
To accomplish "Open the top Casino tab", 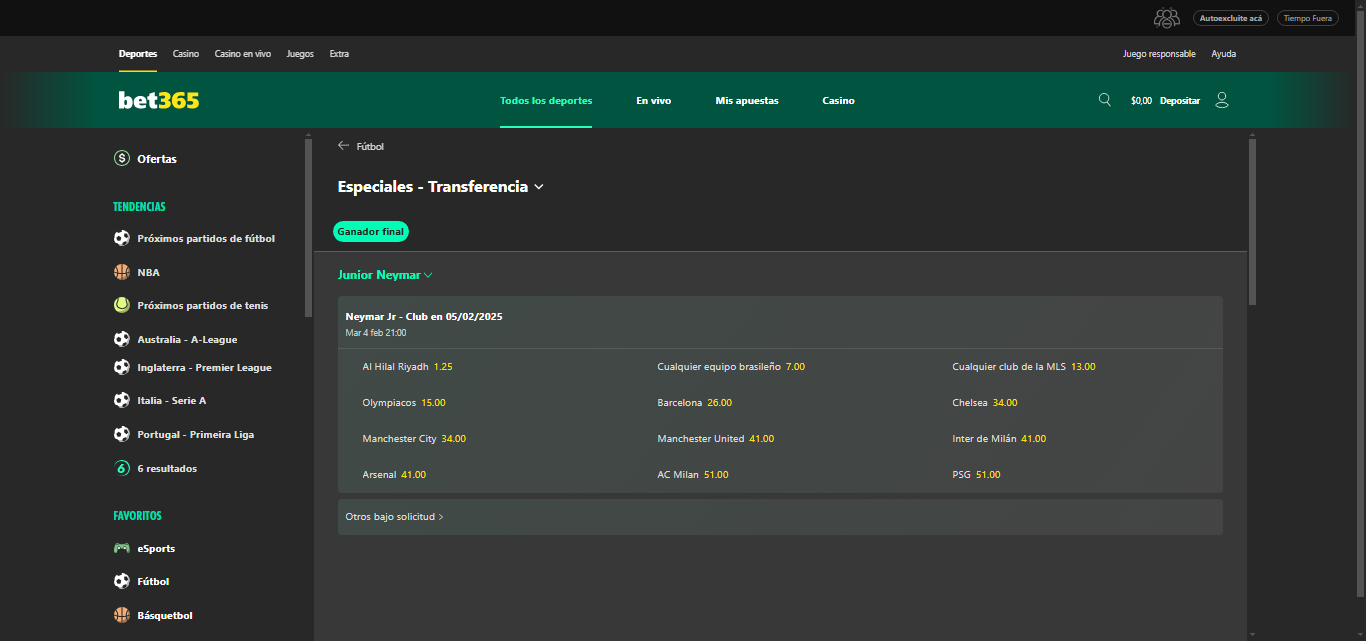I will point(186,54).
